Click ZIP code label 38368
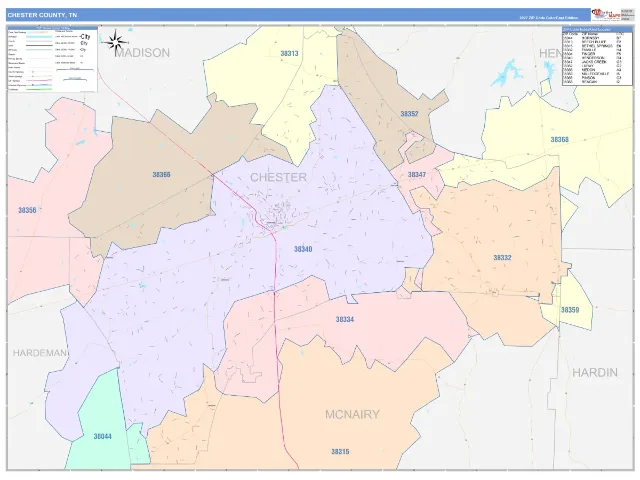This screenshot has width=640, height=480. 560,140
